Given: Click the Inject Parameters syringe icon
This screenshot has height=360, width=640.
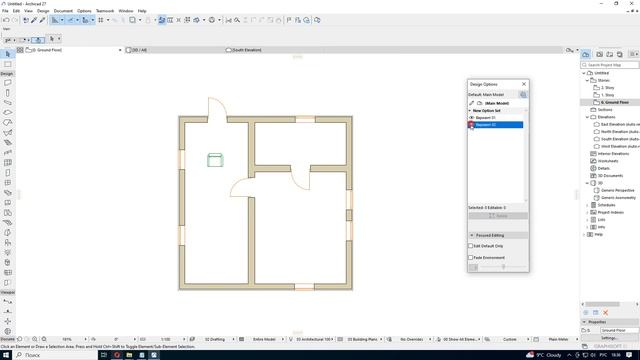Looking at the screenshot, I should 42,20.
